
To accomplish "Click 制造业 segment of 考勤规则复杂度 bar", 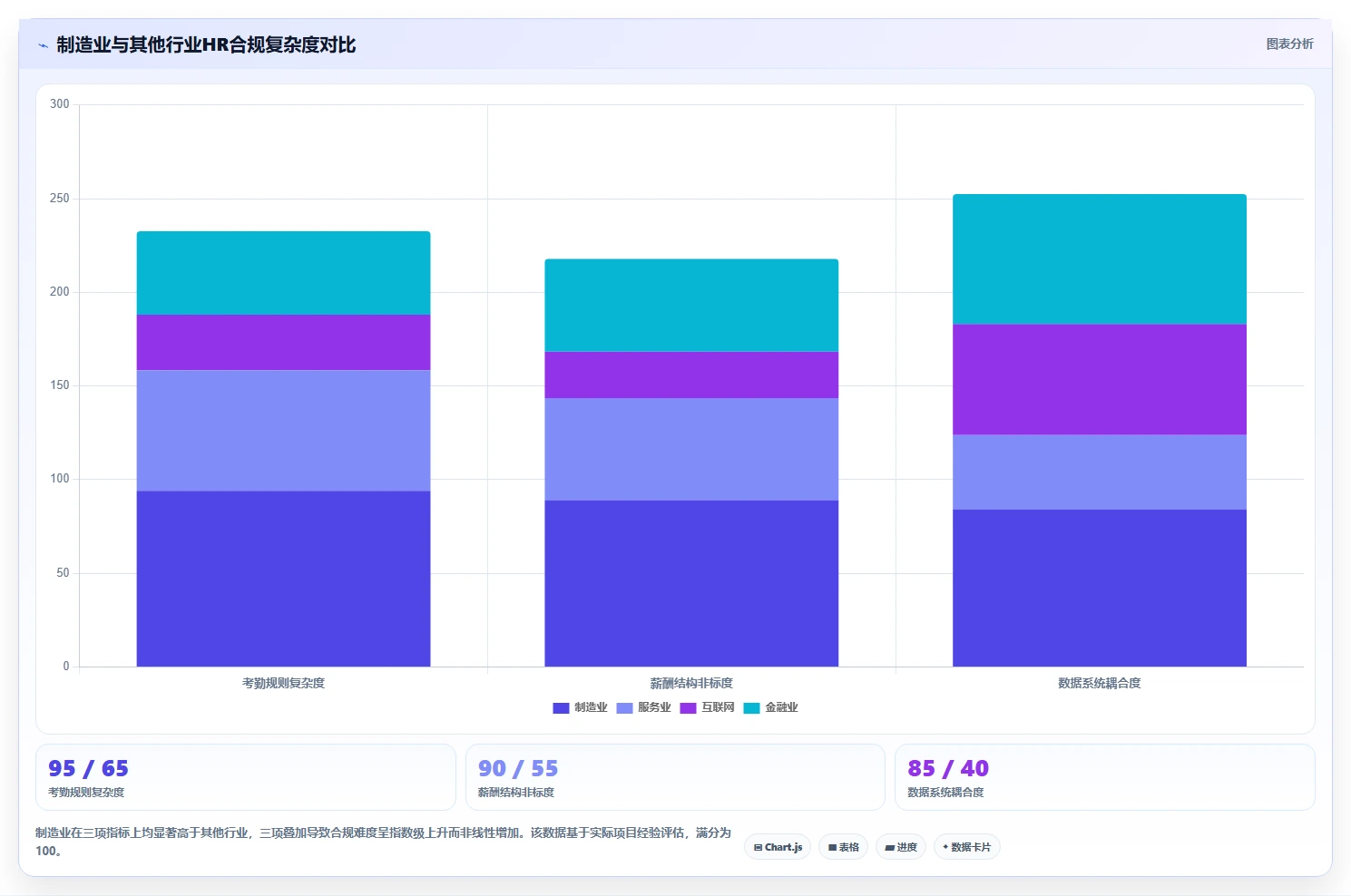I will 283,579.
